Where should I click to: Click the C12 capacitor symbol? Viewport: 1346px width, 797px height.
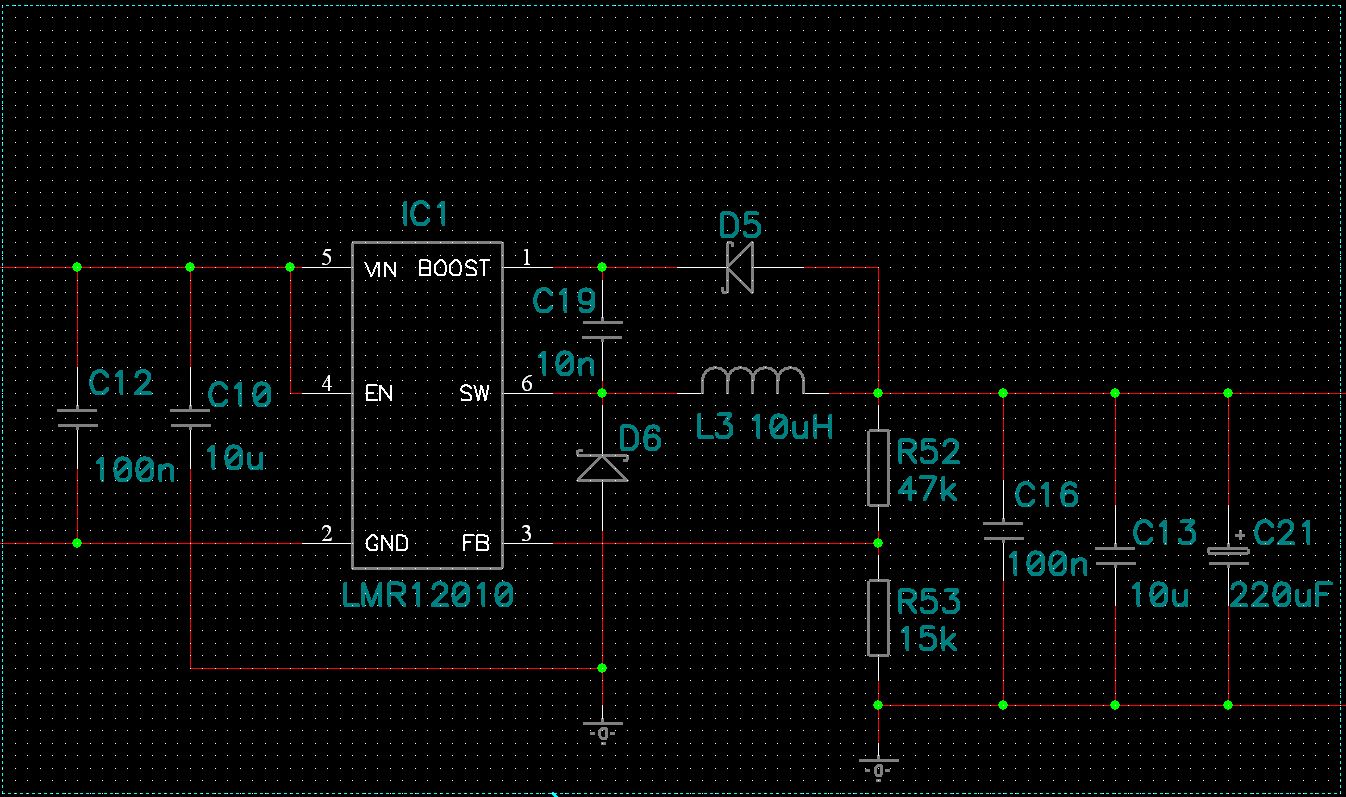pos(77,418)
